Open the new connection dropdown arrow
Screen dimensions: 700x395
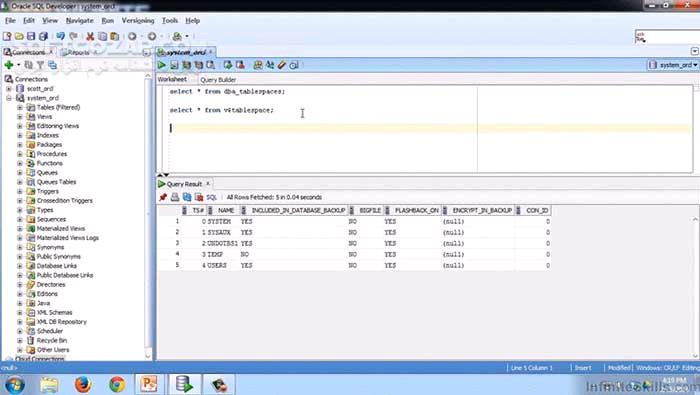click(19, 65)
